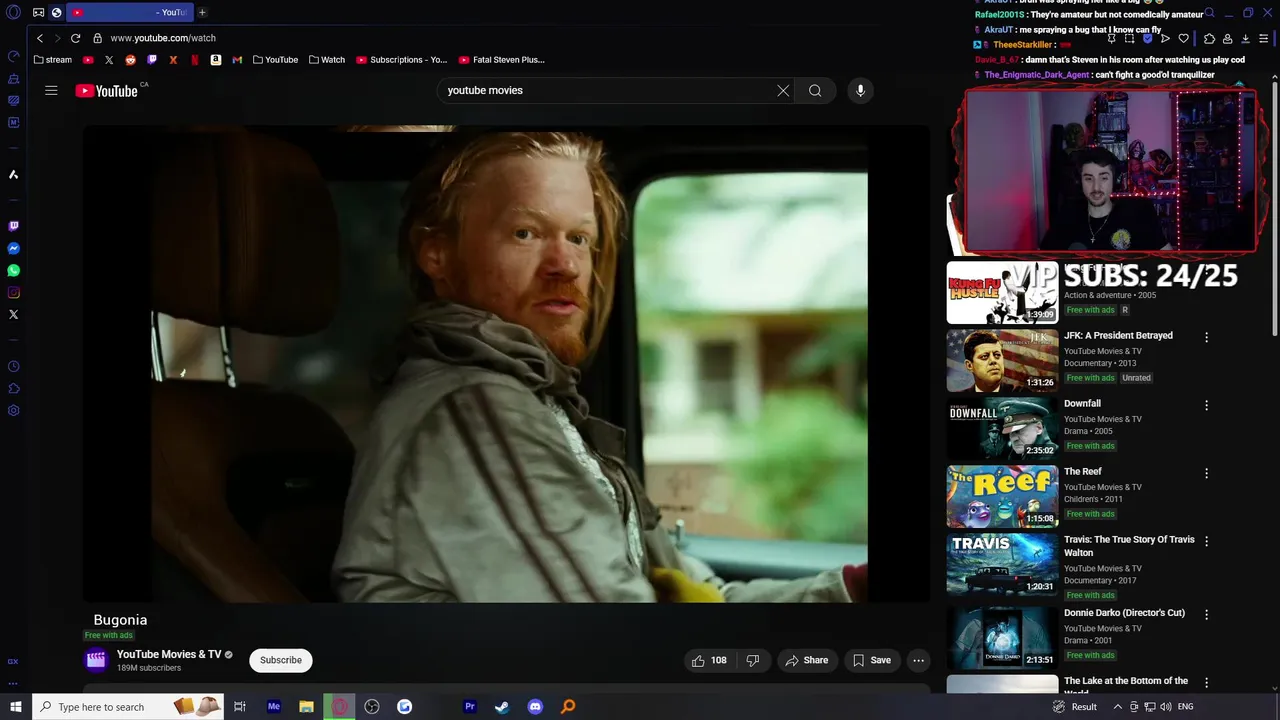
Task: Clear the youtube movies search text
Action: click(x=783, y=90)
